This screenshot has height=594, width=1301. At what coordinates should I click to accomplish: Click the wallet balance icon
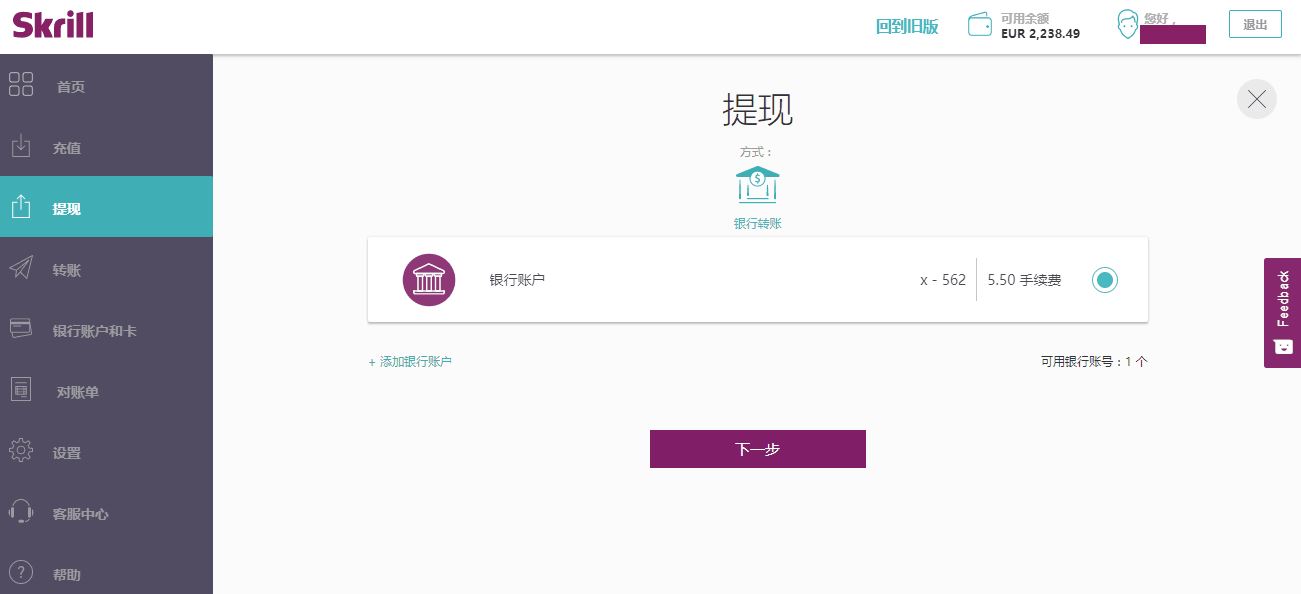point(980,25)
